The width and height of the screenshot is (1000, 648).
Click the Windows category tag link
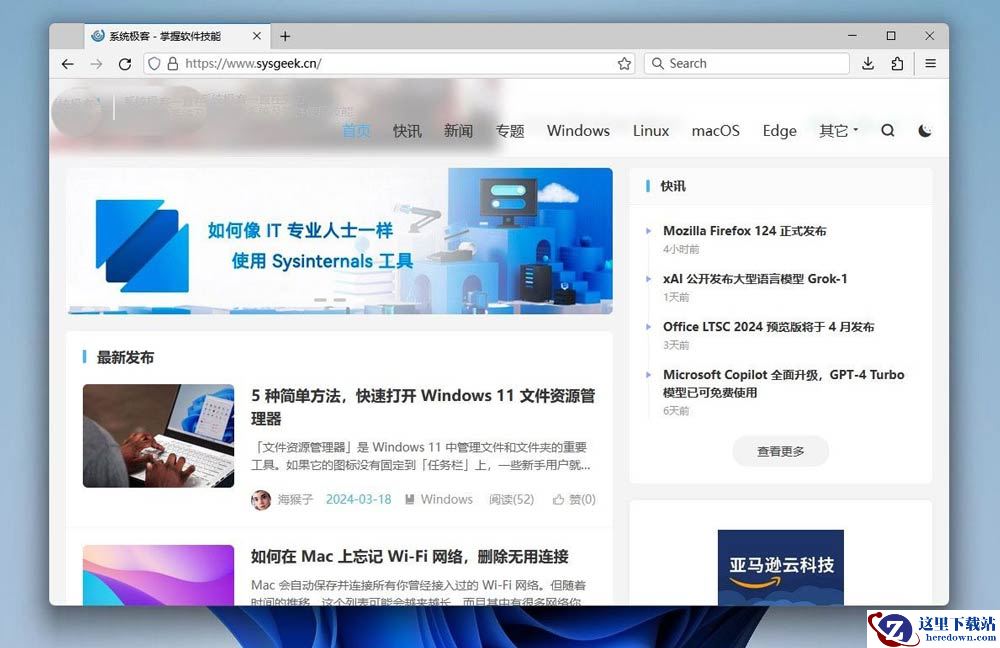446,499
